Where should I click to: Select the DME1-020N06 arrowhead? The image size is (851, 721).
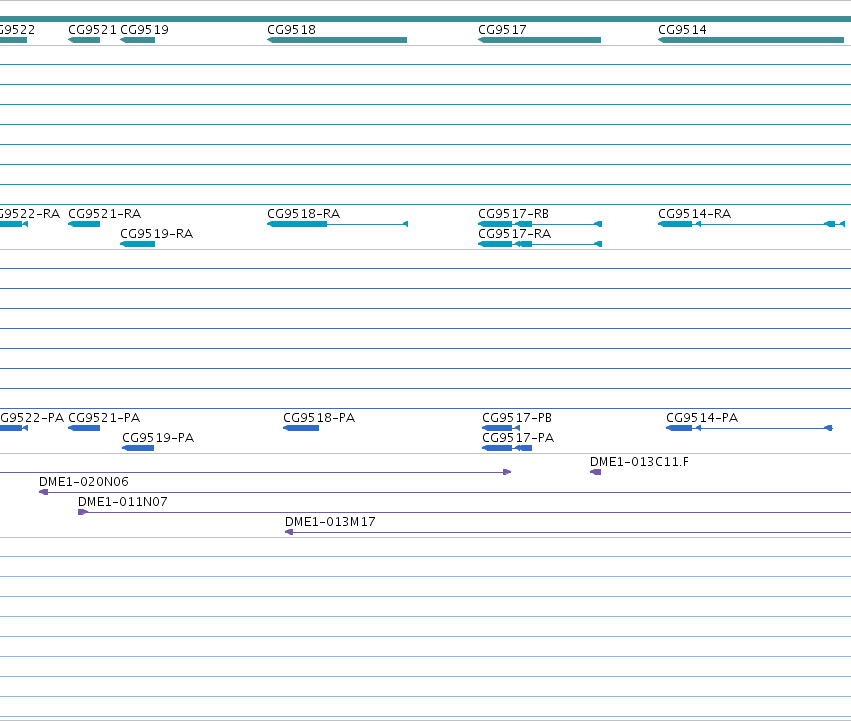click(43, 492)
